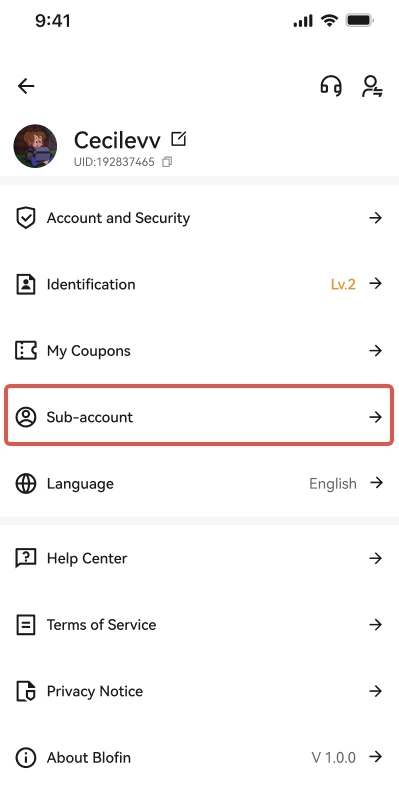Select the English language value
399x803 pixels.
point(333,484)
